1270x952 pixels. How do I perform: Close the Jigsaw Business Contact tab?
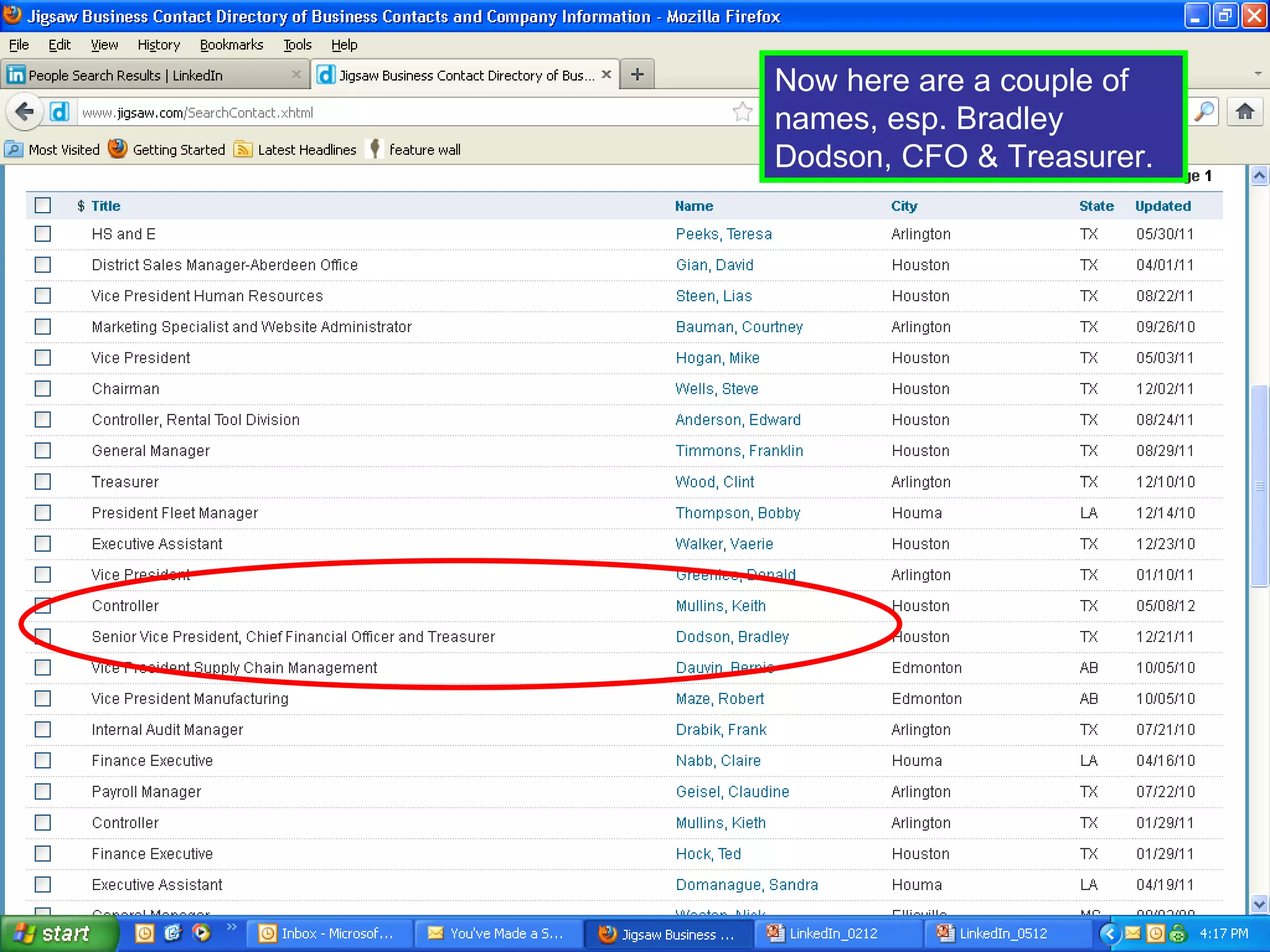pyautogui.click(x=606, y=74)
